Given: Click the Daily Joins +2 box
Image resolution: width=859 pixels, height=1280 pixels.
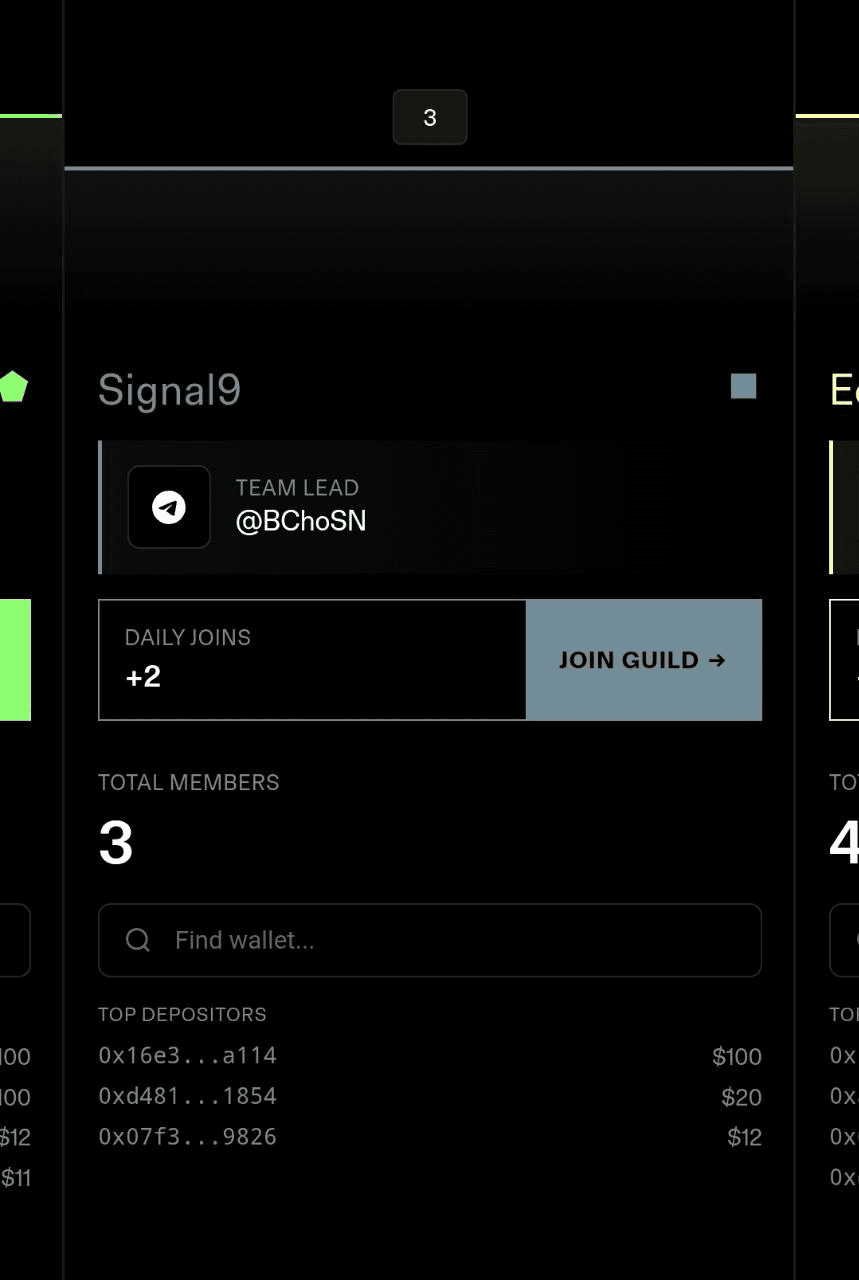Looking at the screenshot, I should (x=312, y=660).
